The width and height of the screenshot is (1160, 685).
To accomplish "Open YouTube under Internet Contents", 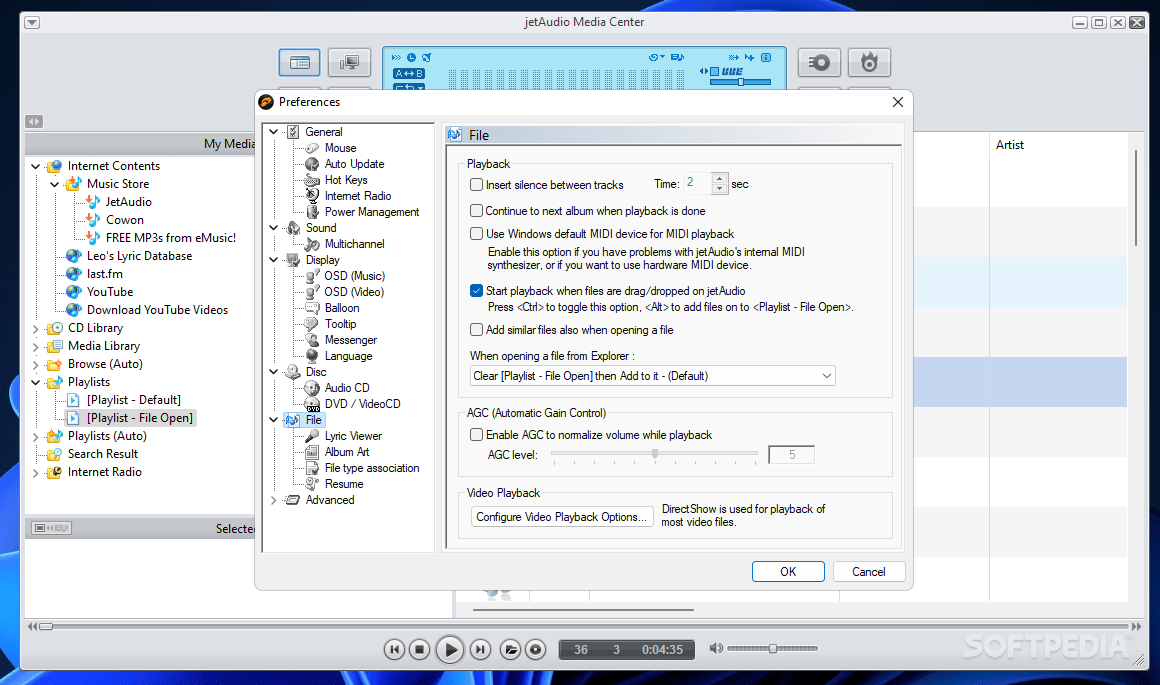I will (109, 292).
